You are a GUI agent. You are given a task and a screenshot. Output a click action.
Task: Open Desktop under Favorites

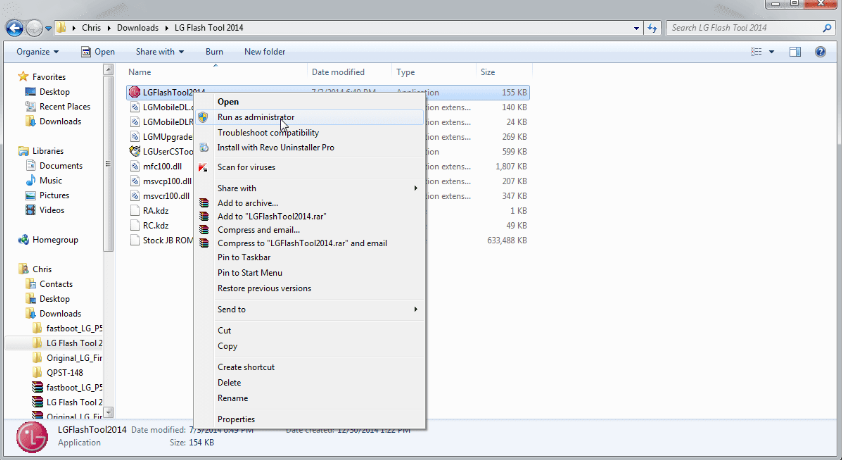pyautogui.click(x=54, y=92)
